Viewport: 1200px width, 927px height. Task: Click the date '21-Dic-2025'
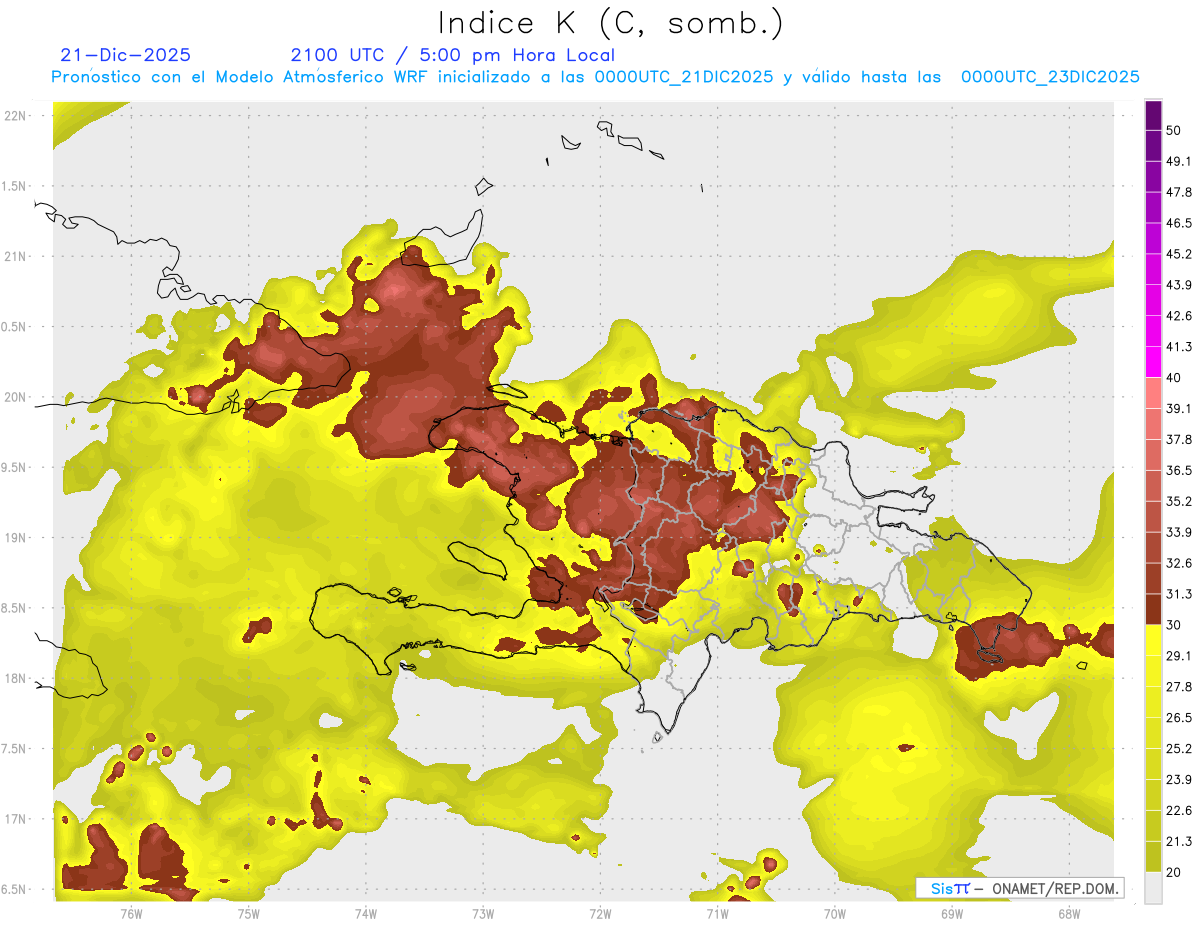point(126,55)
